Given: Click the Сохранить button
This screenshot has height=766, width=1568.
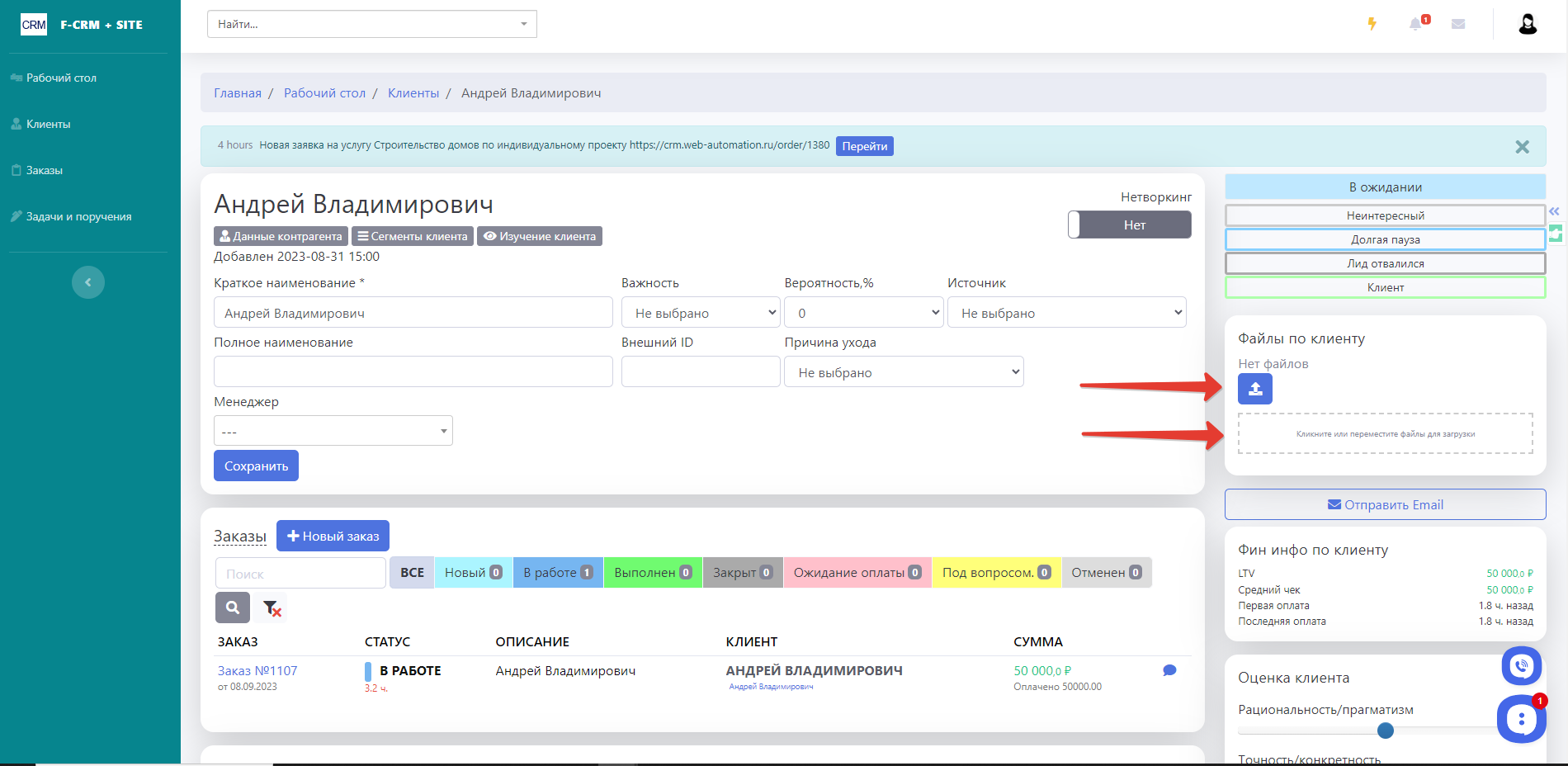Looking at the screenshot, I should [256, 466].
